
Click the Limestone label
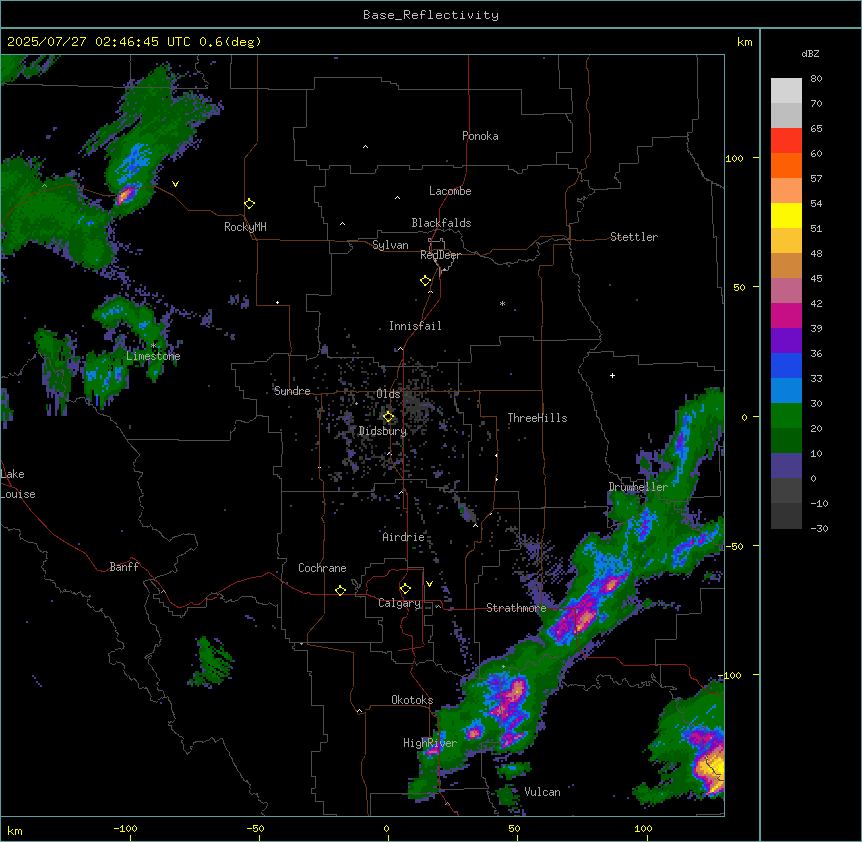153,356
